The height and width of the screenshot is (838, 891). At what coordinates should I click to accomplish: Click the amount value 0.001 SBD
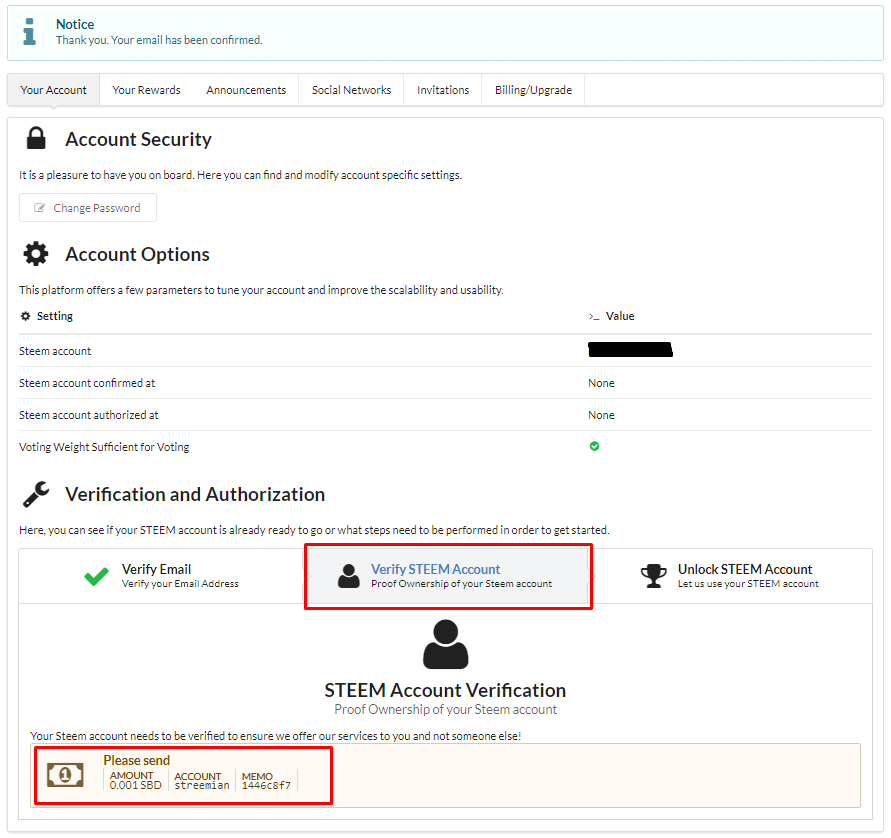pyautogui.click(x=135, y=785)
